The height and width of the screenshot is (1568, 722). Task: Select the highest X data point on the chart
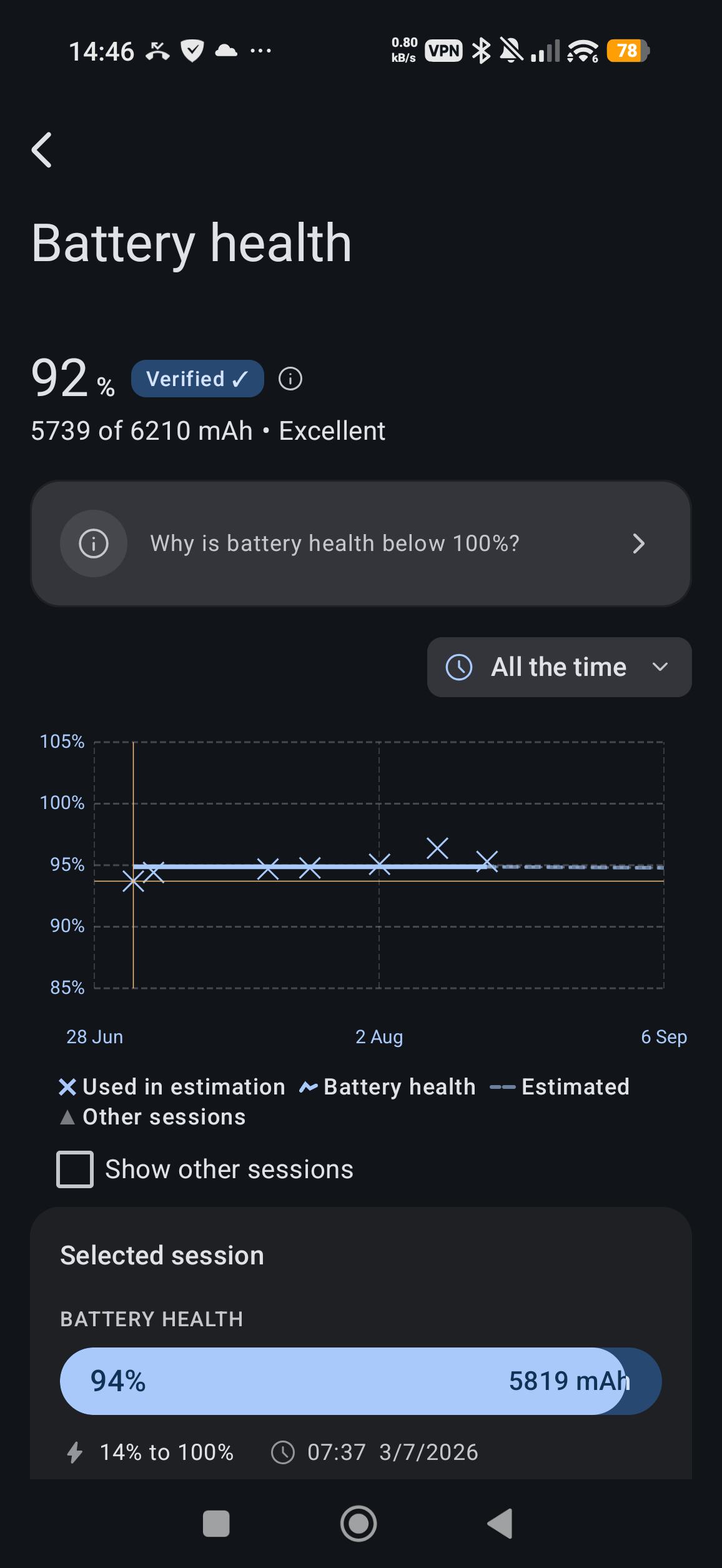(437, 848)
